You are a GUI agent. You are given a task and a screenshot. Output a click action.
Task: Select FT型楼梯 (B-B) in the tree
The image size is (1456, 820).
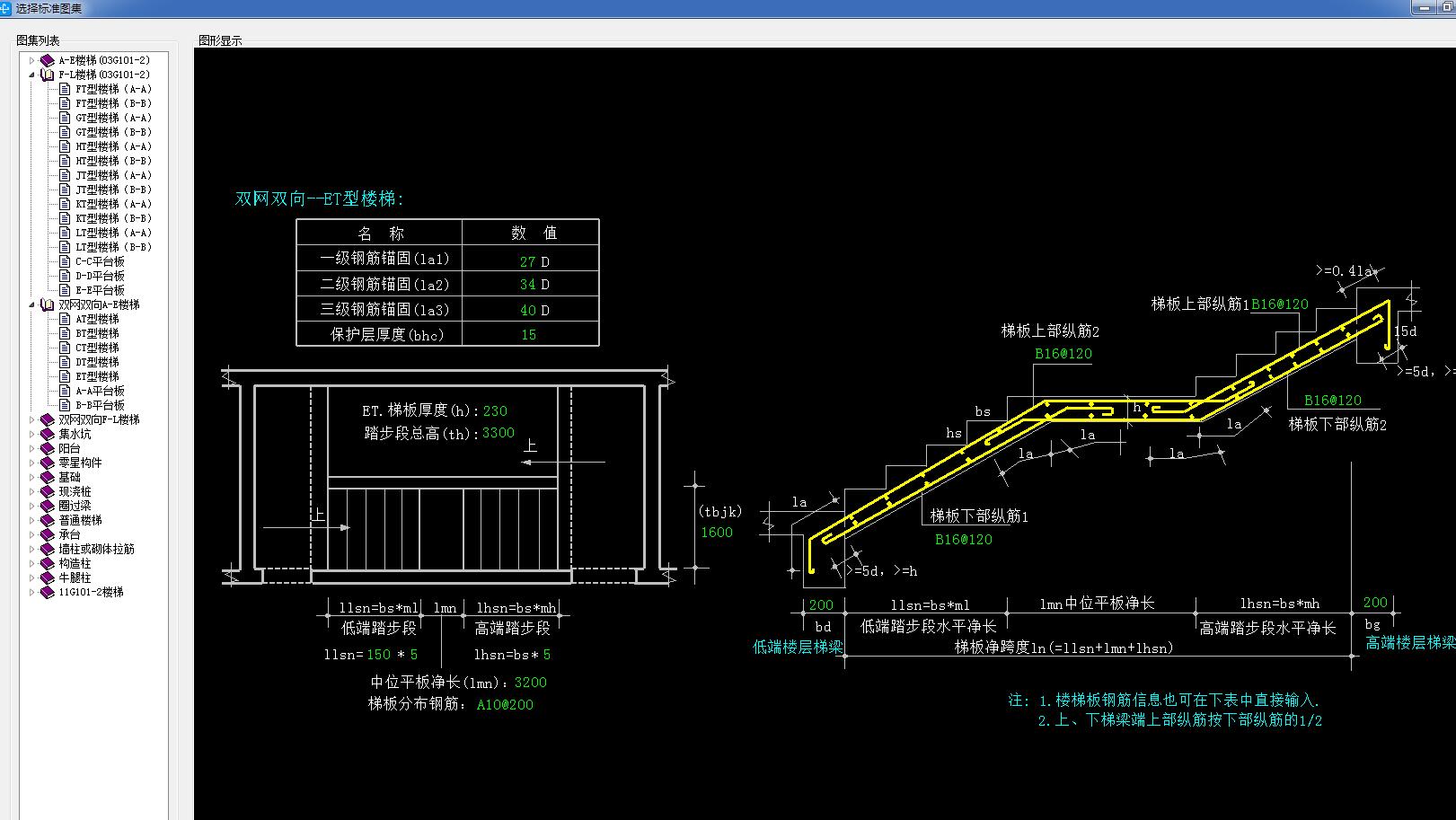click(113, 103)
